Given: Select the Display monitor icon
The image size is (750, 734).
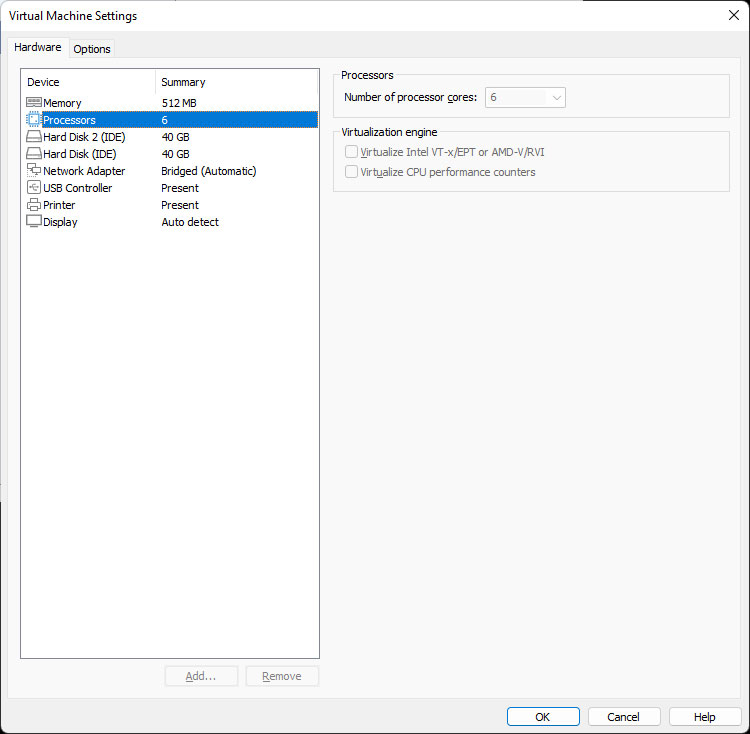Looking at the screenshot, I should coord(34,222).
